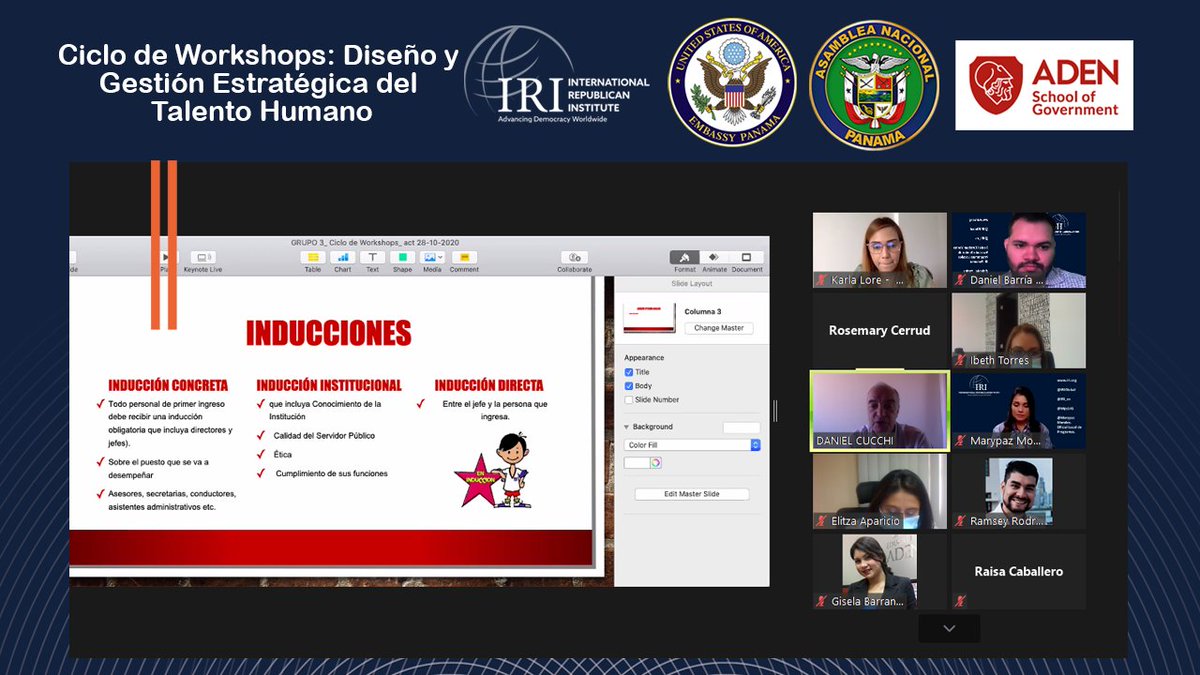Screen dimensions: 1200x675
Task: Switch to the Format inspector tab
Action: [x=684, y=257]
